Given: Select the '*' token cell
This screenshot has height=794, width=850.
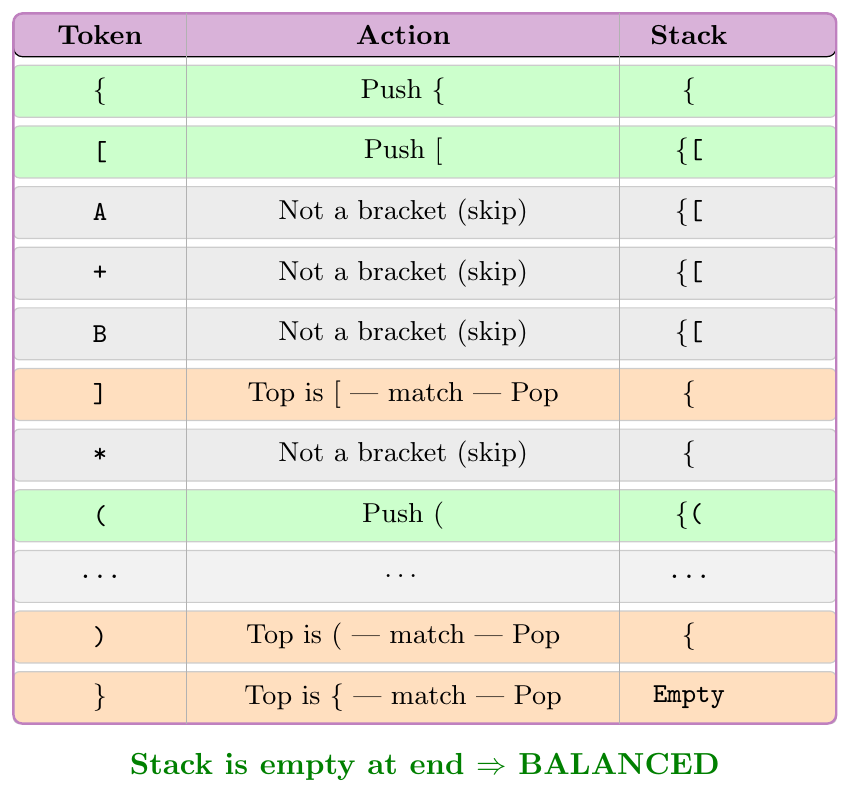Looking at the screenshot, I should pyautogui.click(x=100, y=454).
